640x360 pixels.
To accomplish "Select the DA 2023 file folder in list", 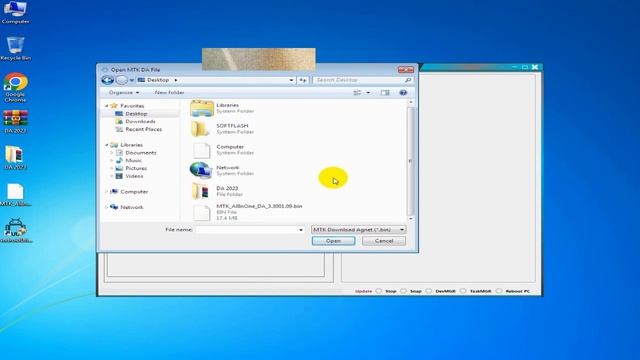I will click(x=222, y=191).
